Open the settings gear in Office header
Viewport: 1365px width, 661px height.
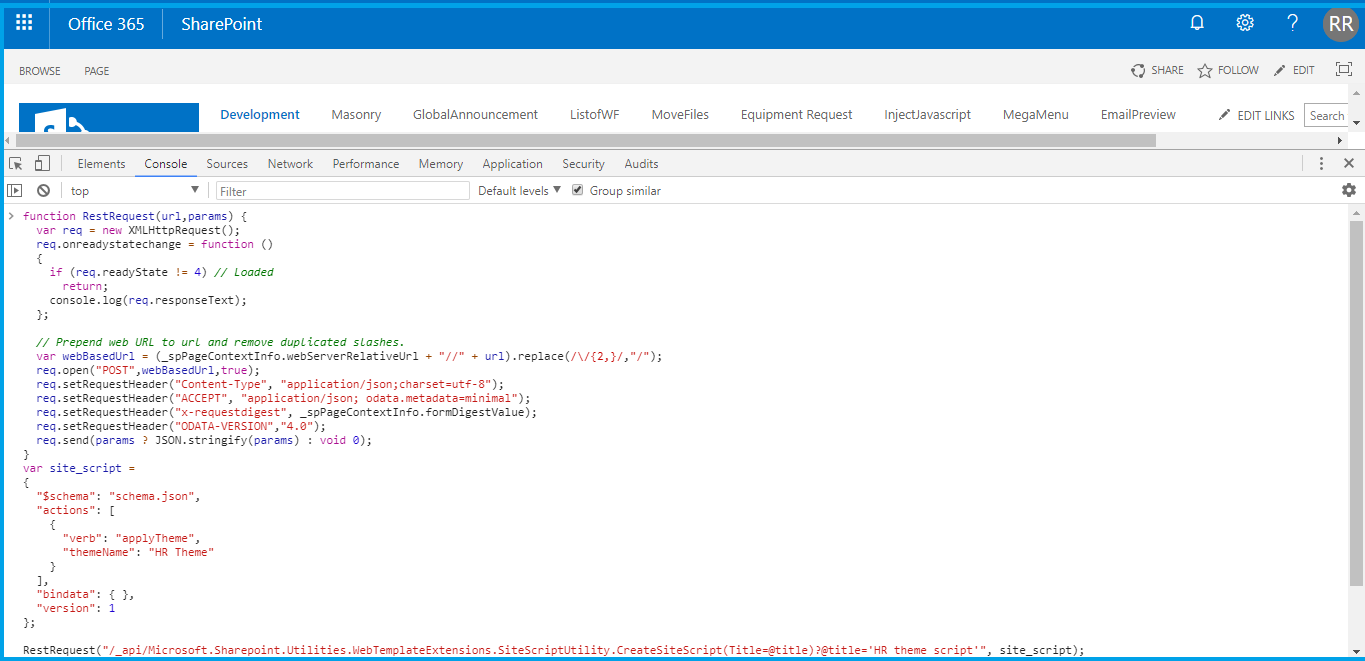click(1245, 23)
